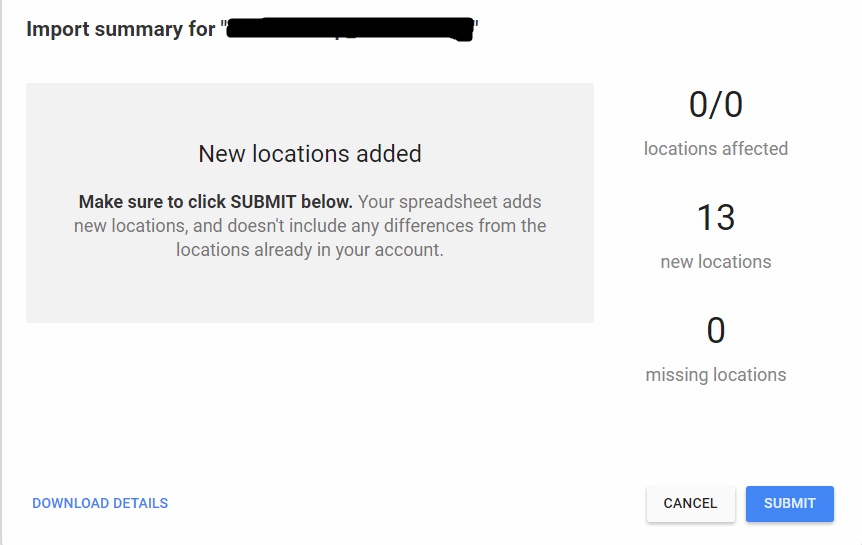This screenshot has width=862, height=545.
Task: Open the DOWNLOAD DETAILS link
Action: [x=100, y=504]
